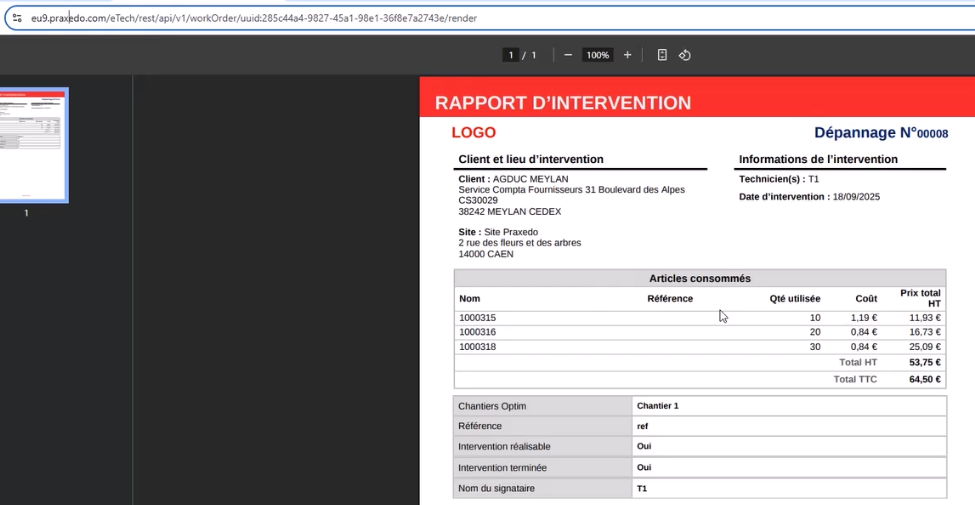Image resolution: width=975 pixels, height=505 pixels.
Task: Zoom out with the minus icon
Action: point(568,55)
